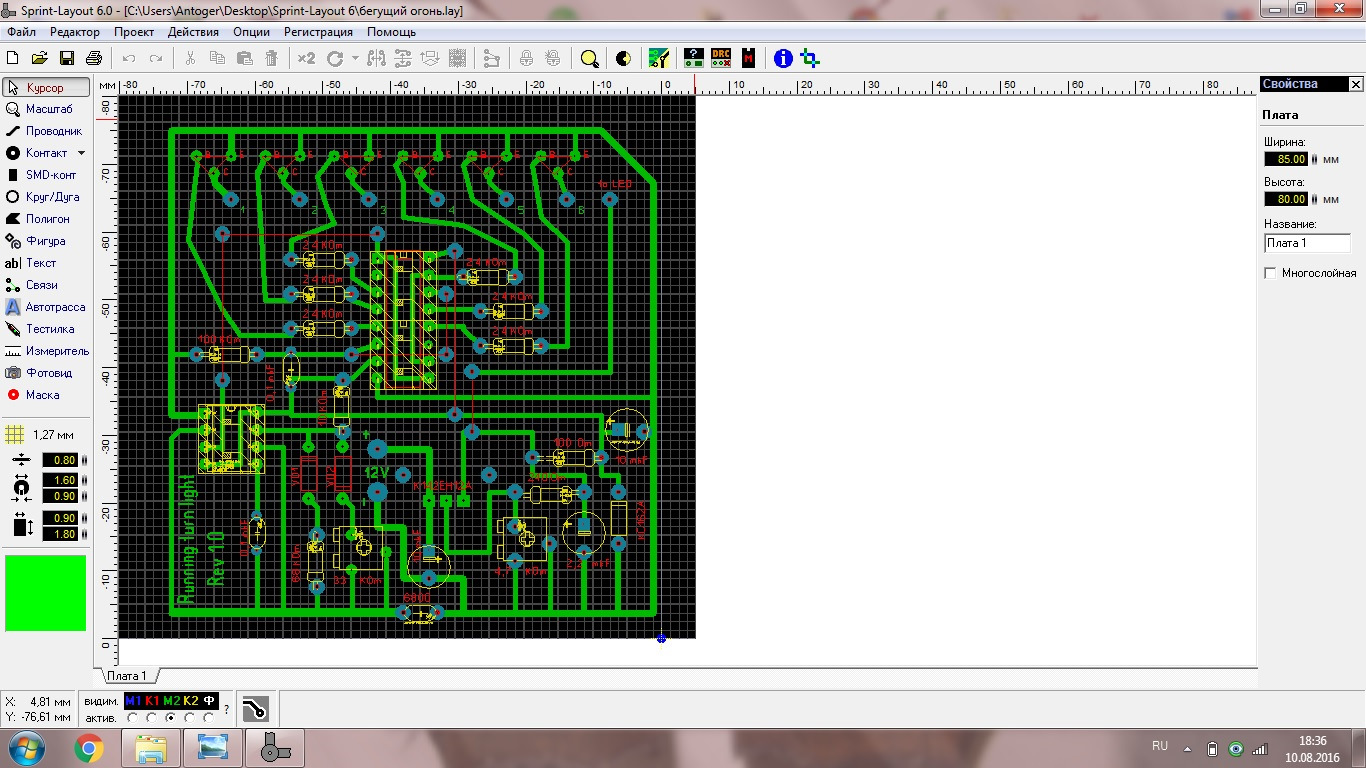Set K1 as the active layer radio
Viewport: 1366px width, 768px height.
[x=151, y=717]
